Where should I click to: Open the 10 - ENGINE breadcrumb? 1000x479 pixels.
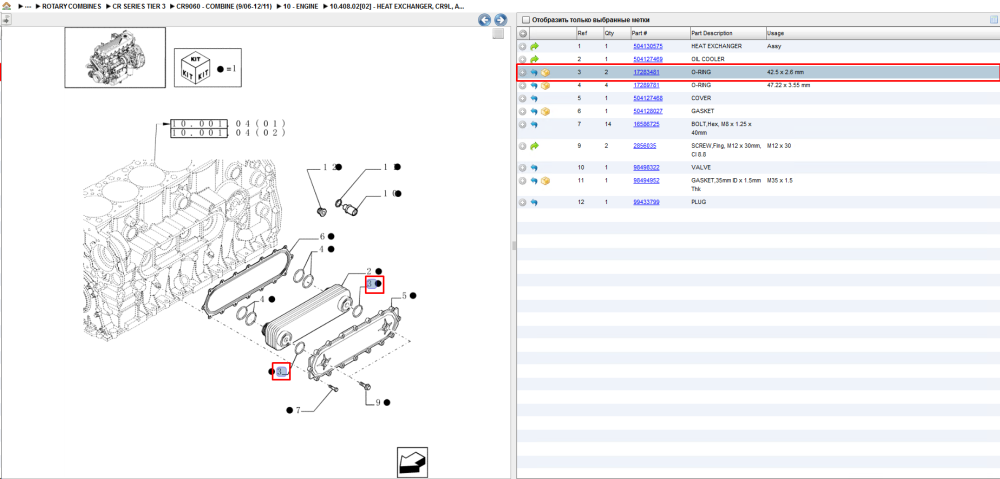tap(301, 6)
